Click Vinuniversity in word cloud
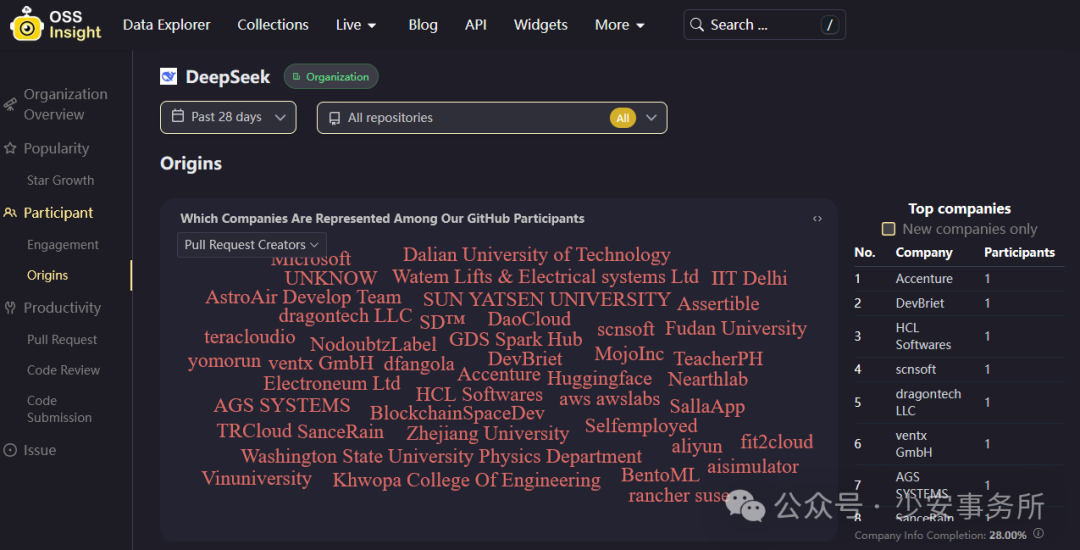The width and height of the screenshot is (1080, 550). (256, 478)
